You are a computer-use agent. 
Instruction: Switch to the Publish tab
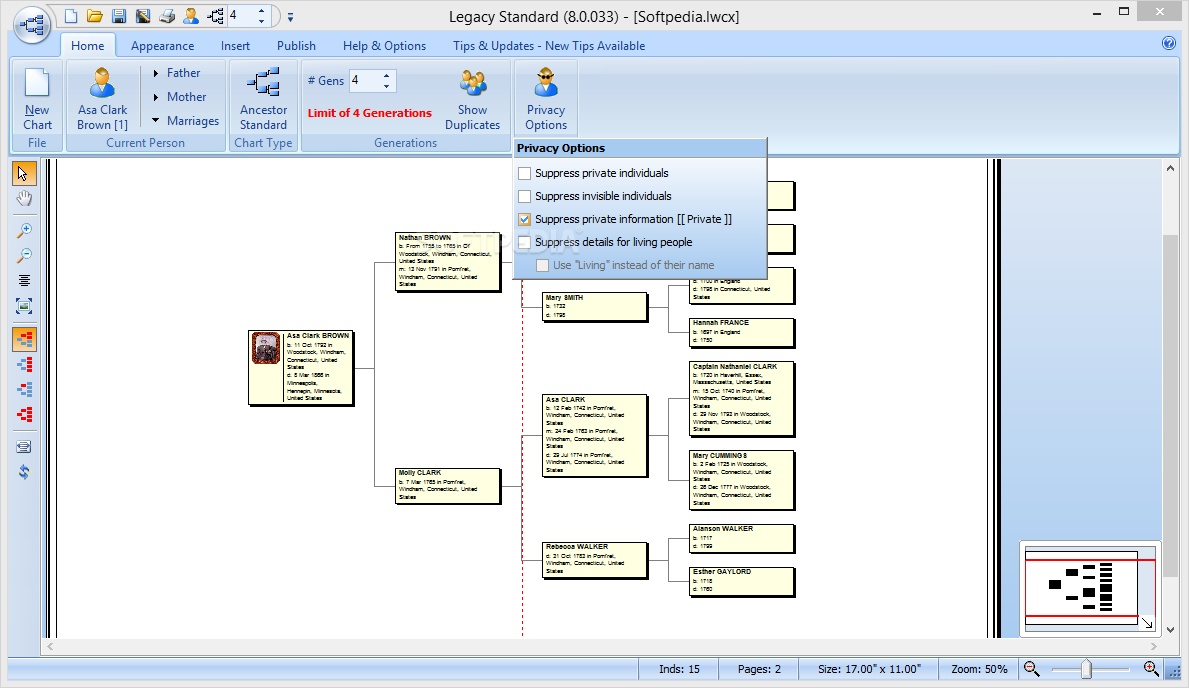296,46
